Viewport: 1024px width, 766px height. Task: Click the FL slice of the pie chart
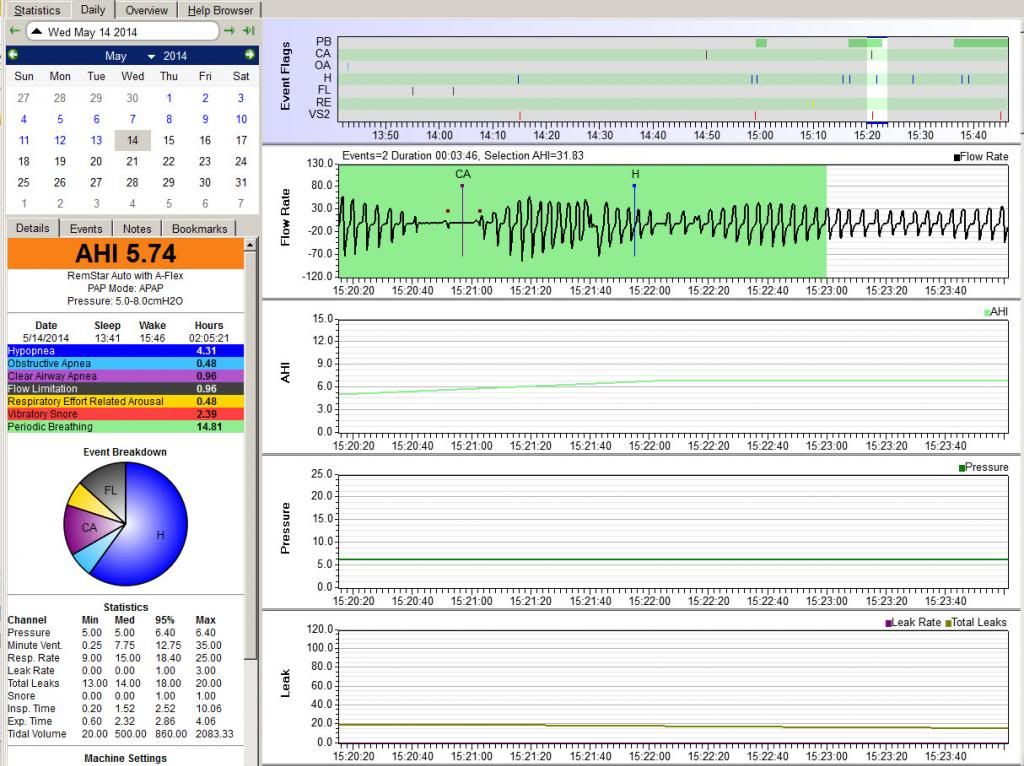110,490
